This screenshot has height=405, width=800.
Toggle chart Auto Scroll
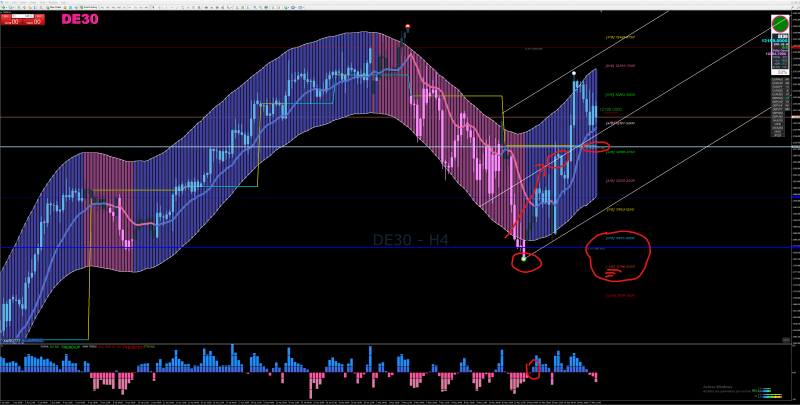[273, 7]
